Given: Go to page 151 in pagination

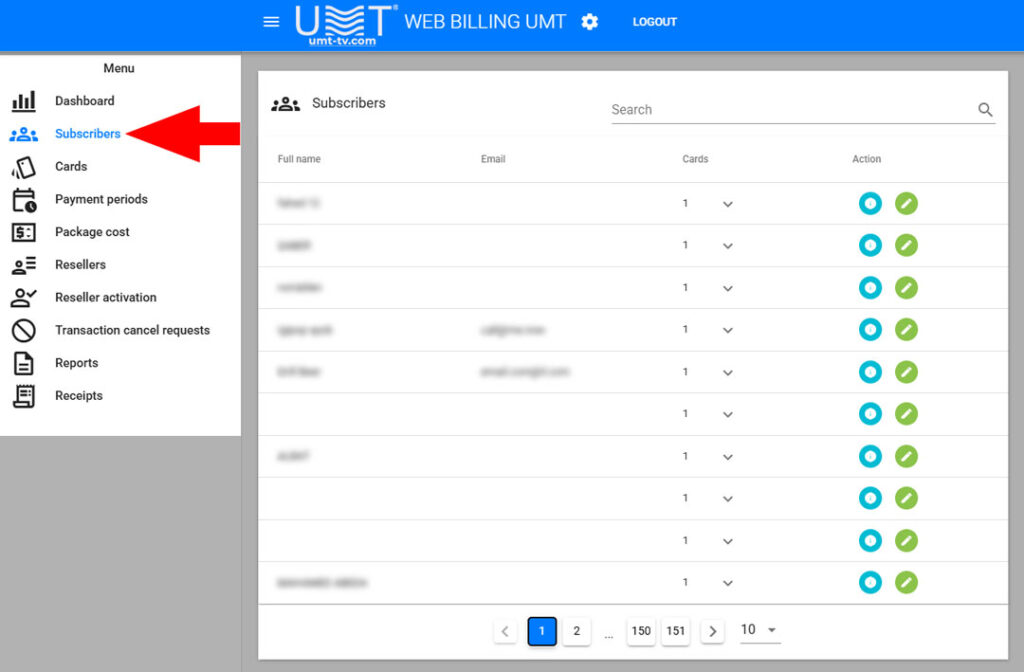Looking at the screenshot, I should [x=675, y=631].
